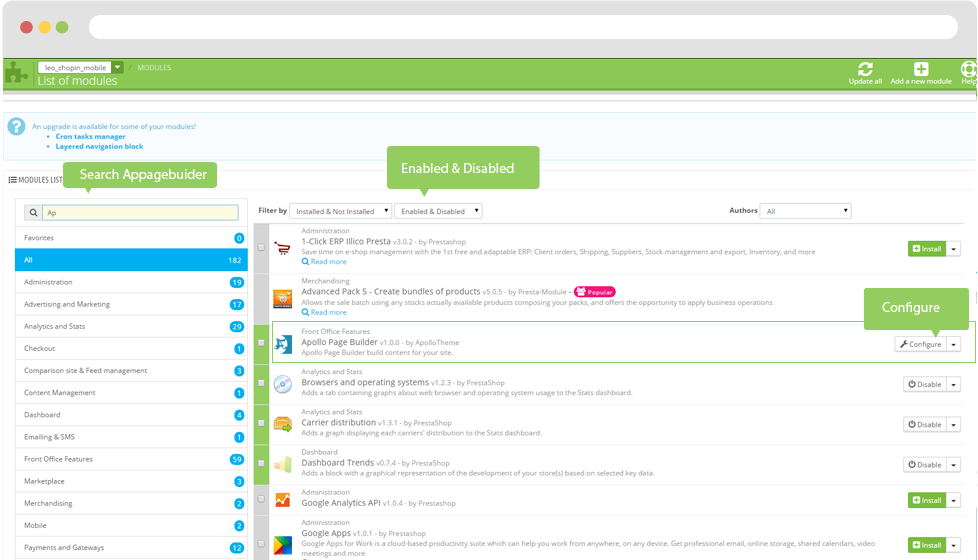Expand arrow next to Dashboard Trends Disable button

click(x=954, y=465)
